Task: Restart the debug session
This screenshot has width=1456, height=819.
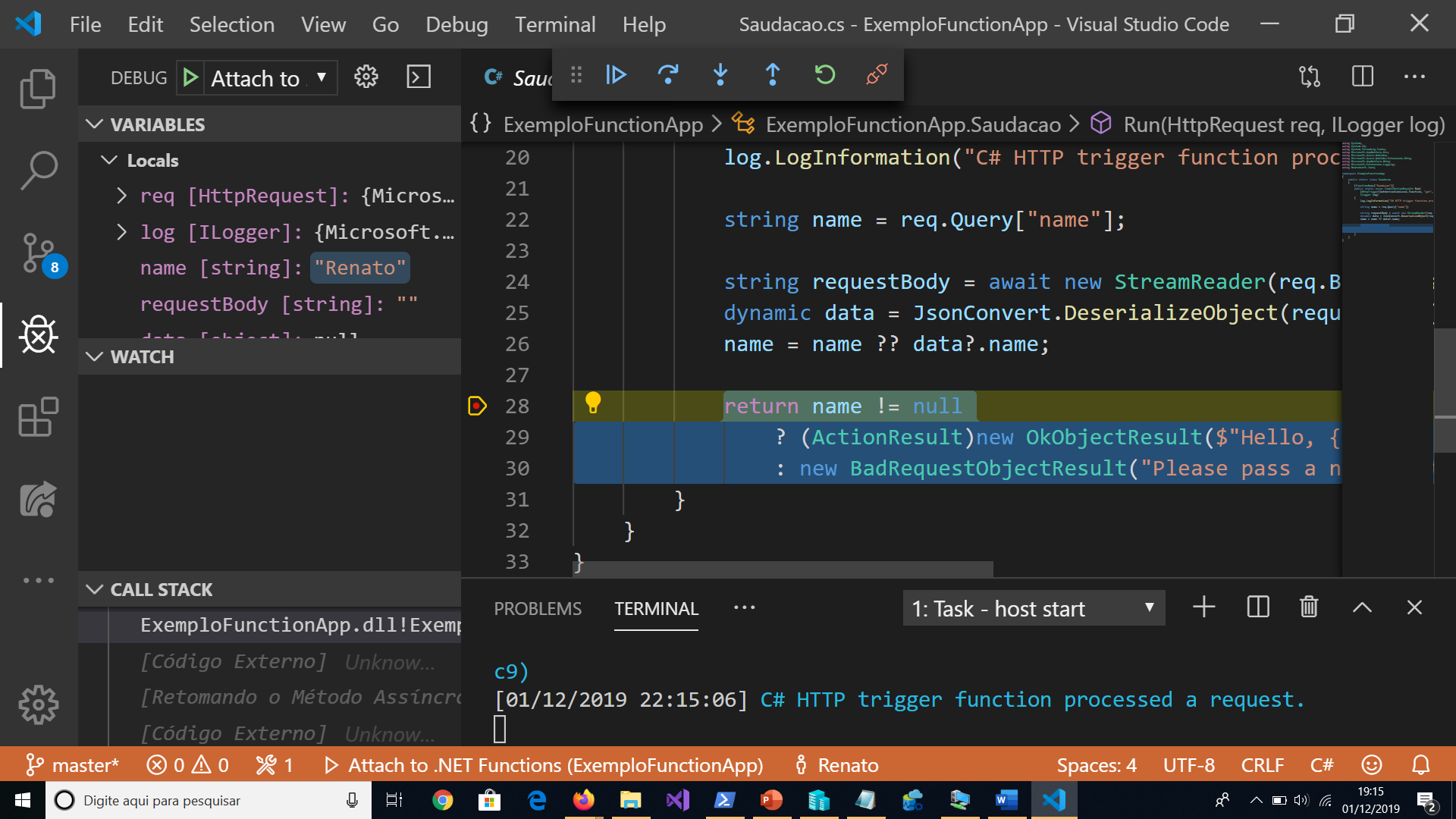Action: [x=825, y=74]
